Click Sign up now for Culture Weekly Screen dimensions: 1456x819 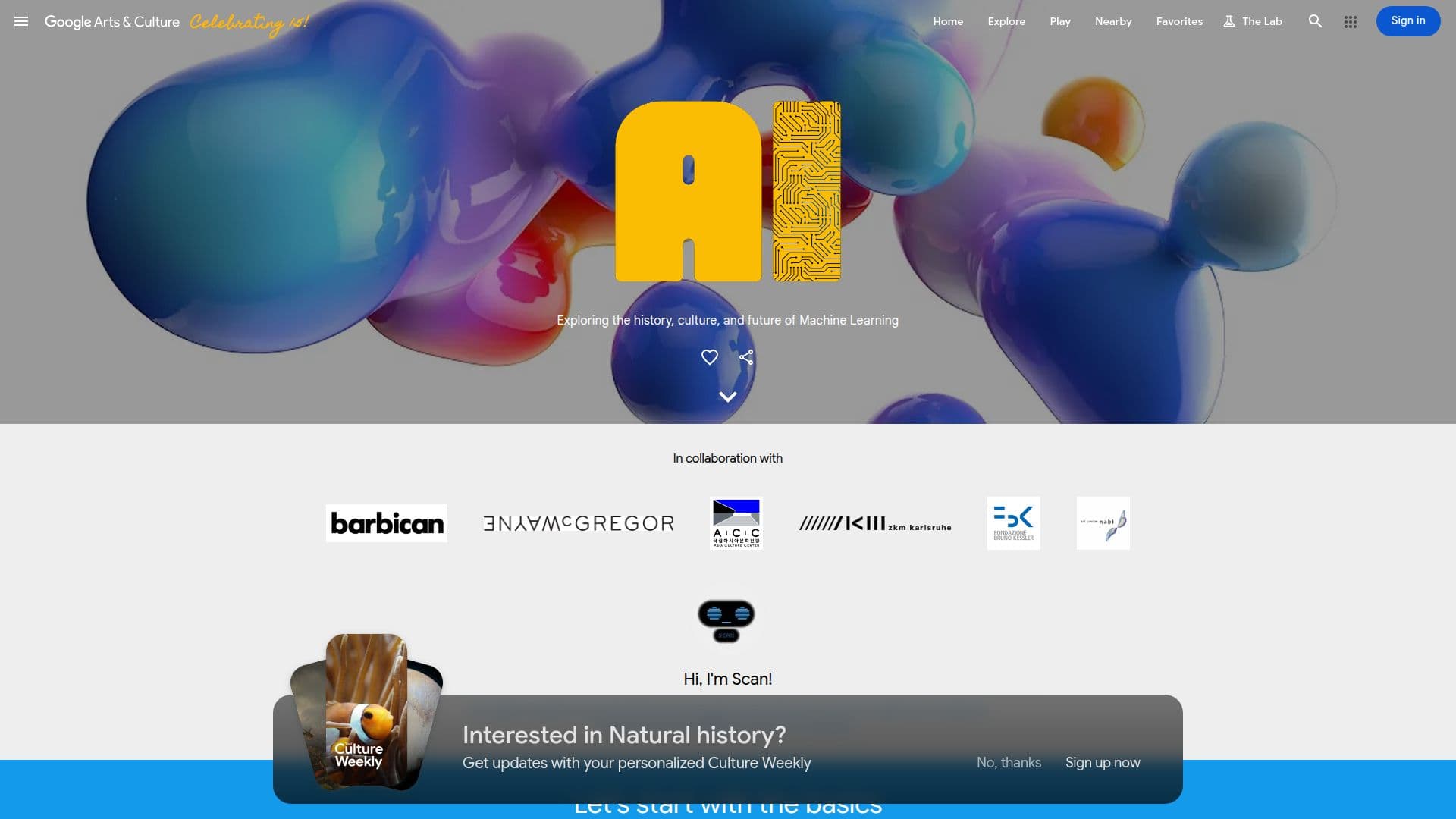pos(1103,763)
